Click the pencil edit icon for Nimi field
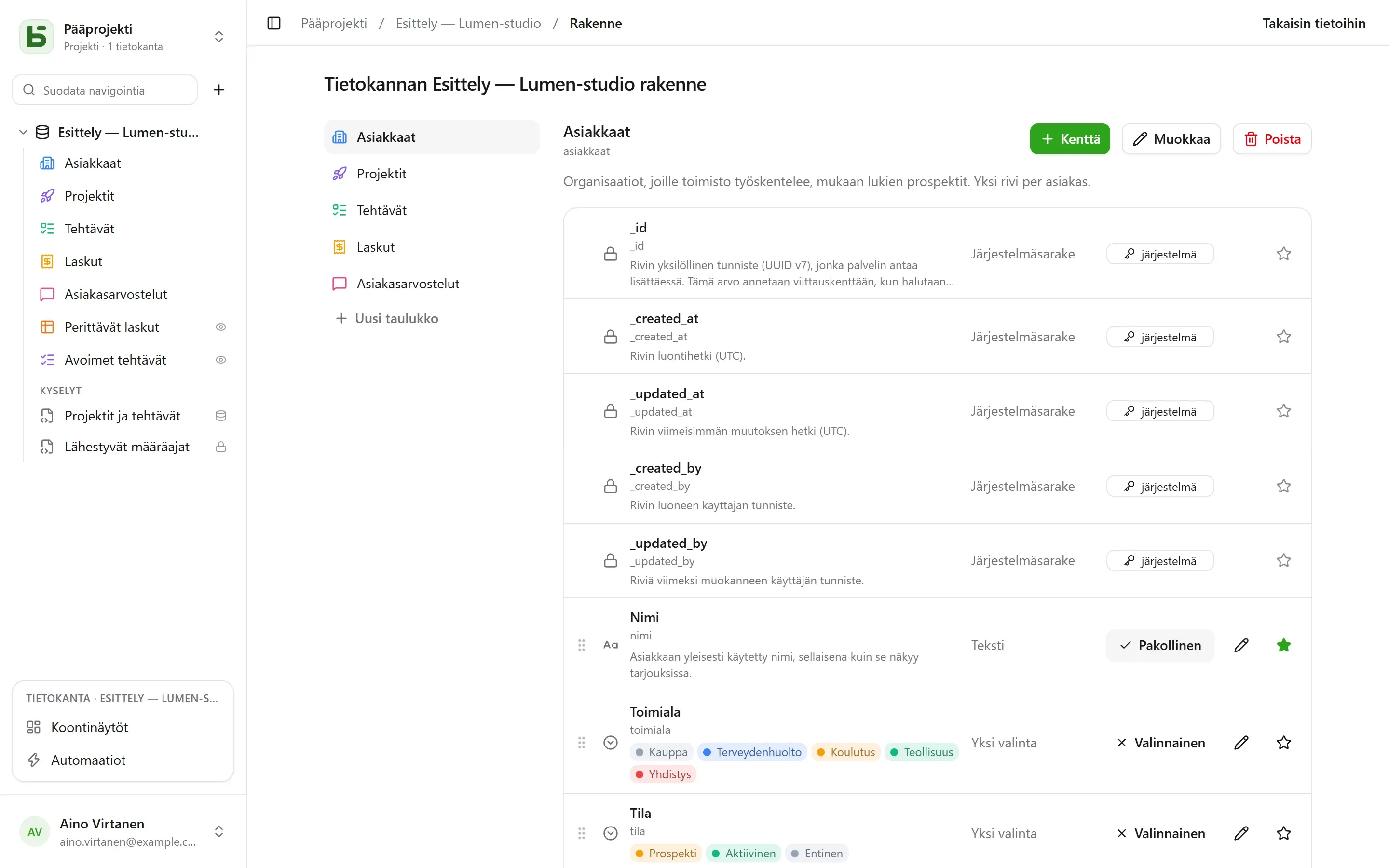This screenshot has width=1389, height=868. tap(1241, 645)
